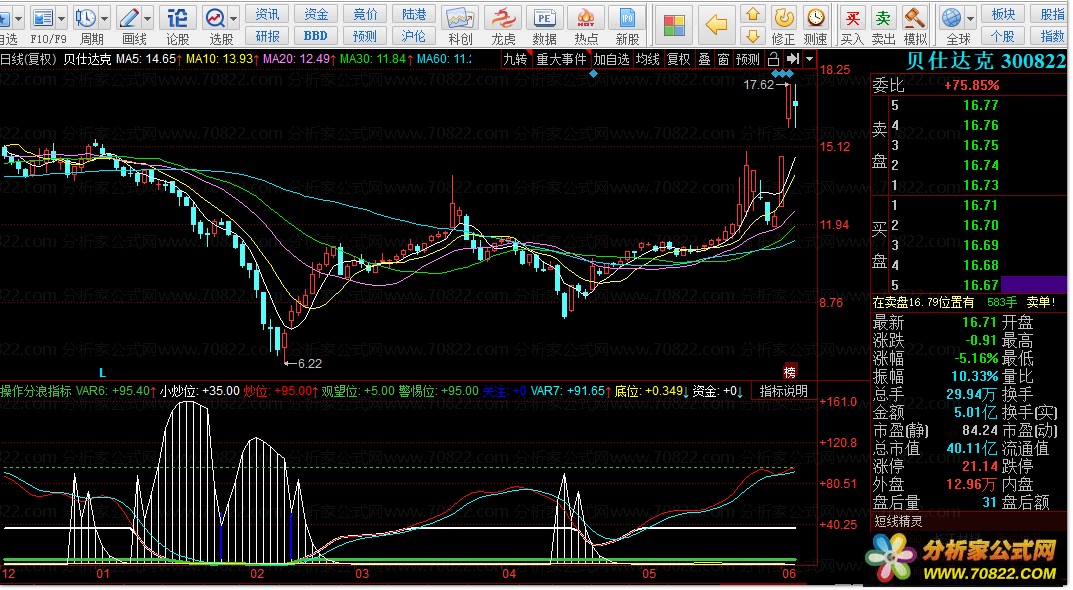1073x590 pixels.
Task: Click the 17.62 high price label
Action: (758, 85)
